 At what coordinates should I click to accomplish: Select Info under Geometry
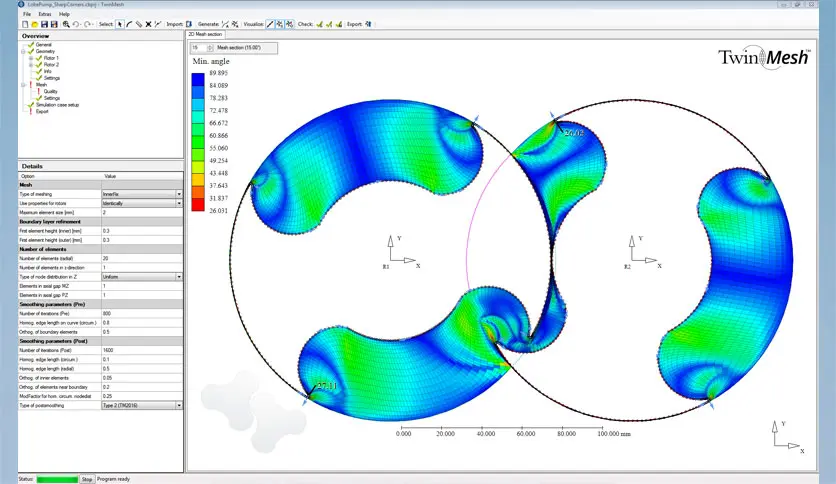pyautogui.click(x=47, y=71)
